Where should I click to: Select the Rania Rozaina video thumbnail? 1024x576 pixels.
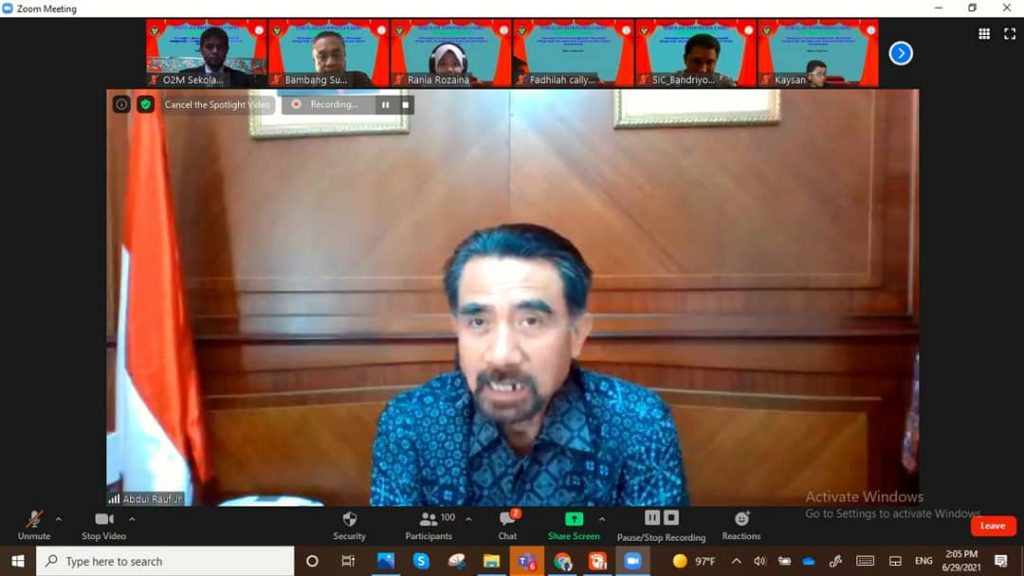pyautogui.click(x=451, y=53)
